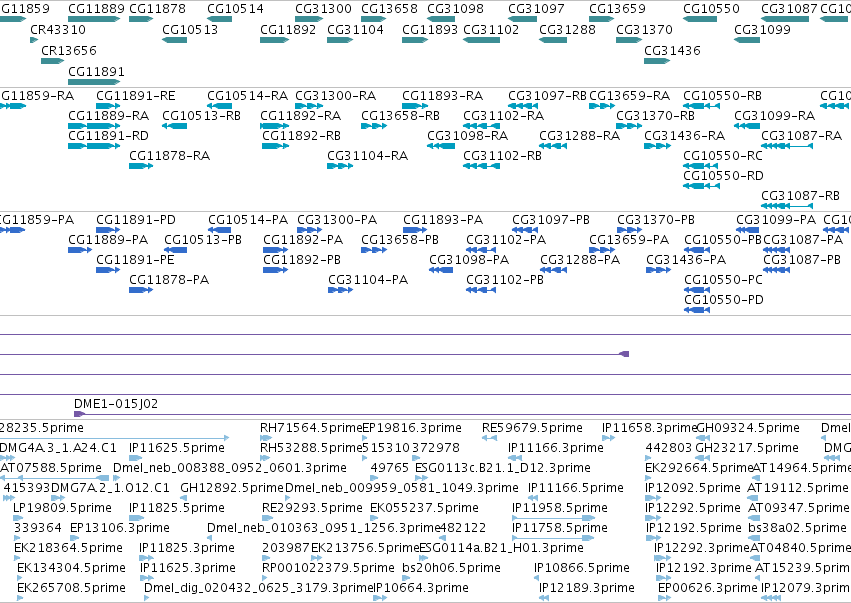This screenshot has height=603, width=851.
Task: Open the CG31370-RB transcript label
Action: point(656,116)
